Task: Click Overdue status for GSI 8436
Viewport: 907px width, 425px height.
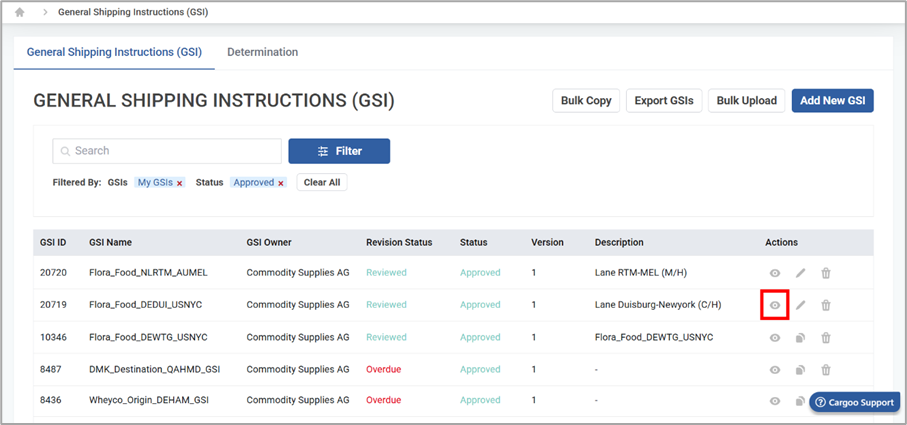Action: 384,400
